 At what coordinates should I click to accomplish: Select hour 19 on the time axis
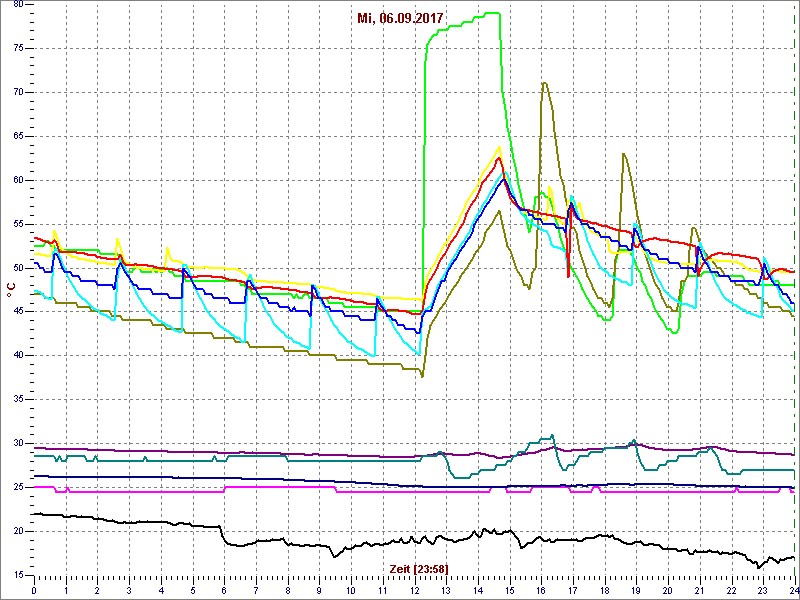click(x=636, y=590)
